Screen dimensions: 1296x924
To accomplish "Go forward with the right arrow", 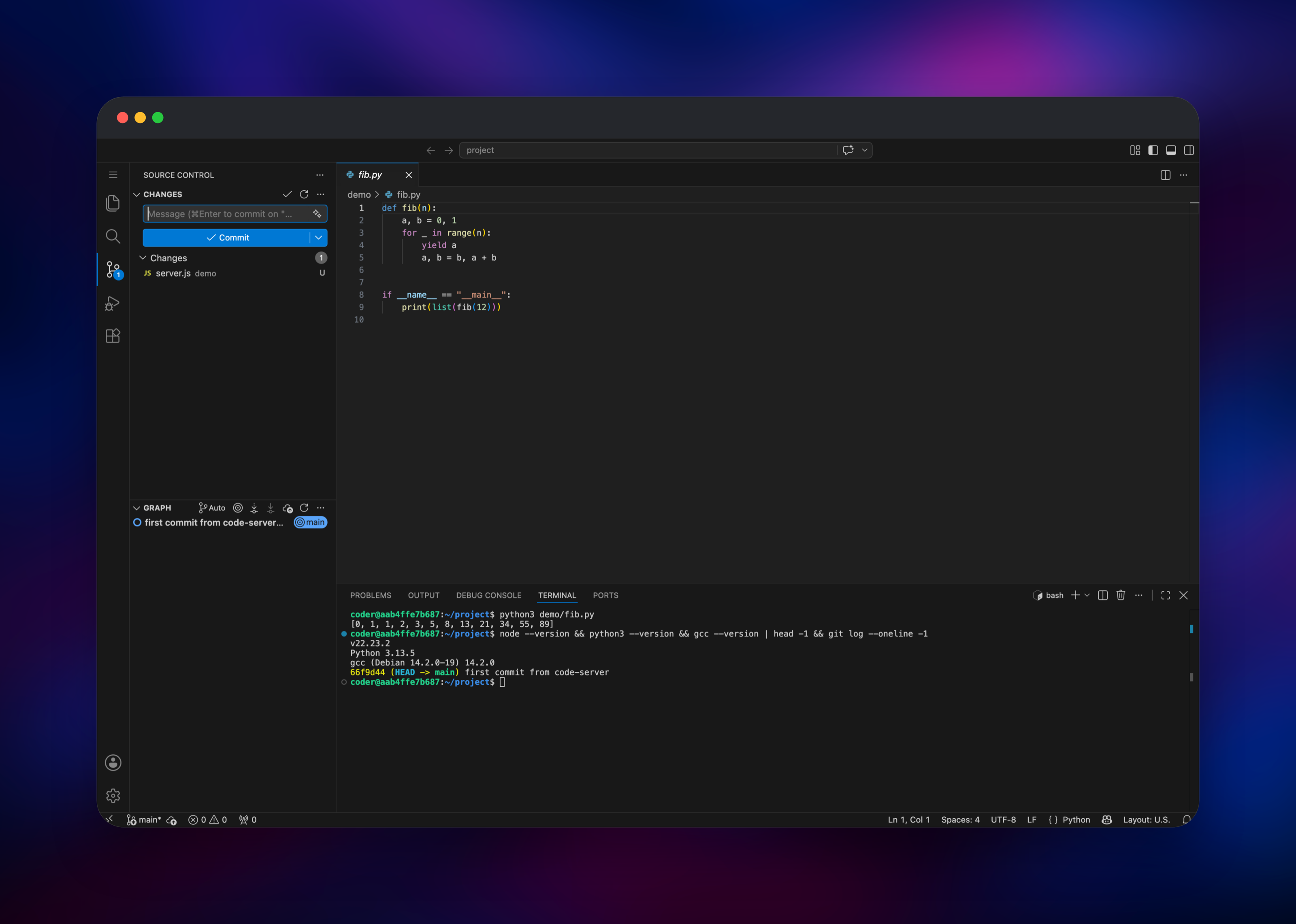I will 449,150.
